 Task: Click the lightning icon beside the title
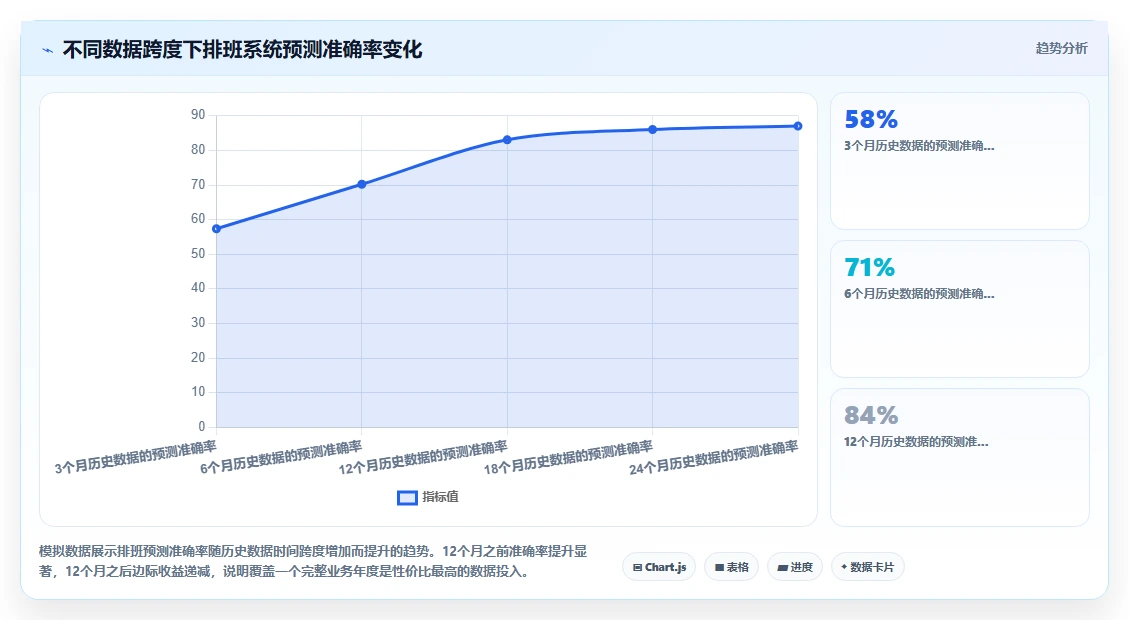point(48,50)
